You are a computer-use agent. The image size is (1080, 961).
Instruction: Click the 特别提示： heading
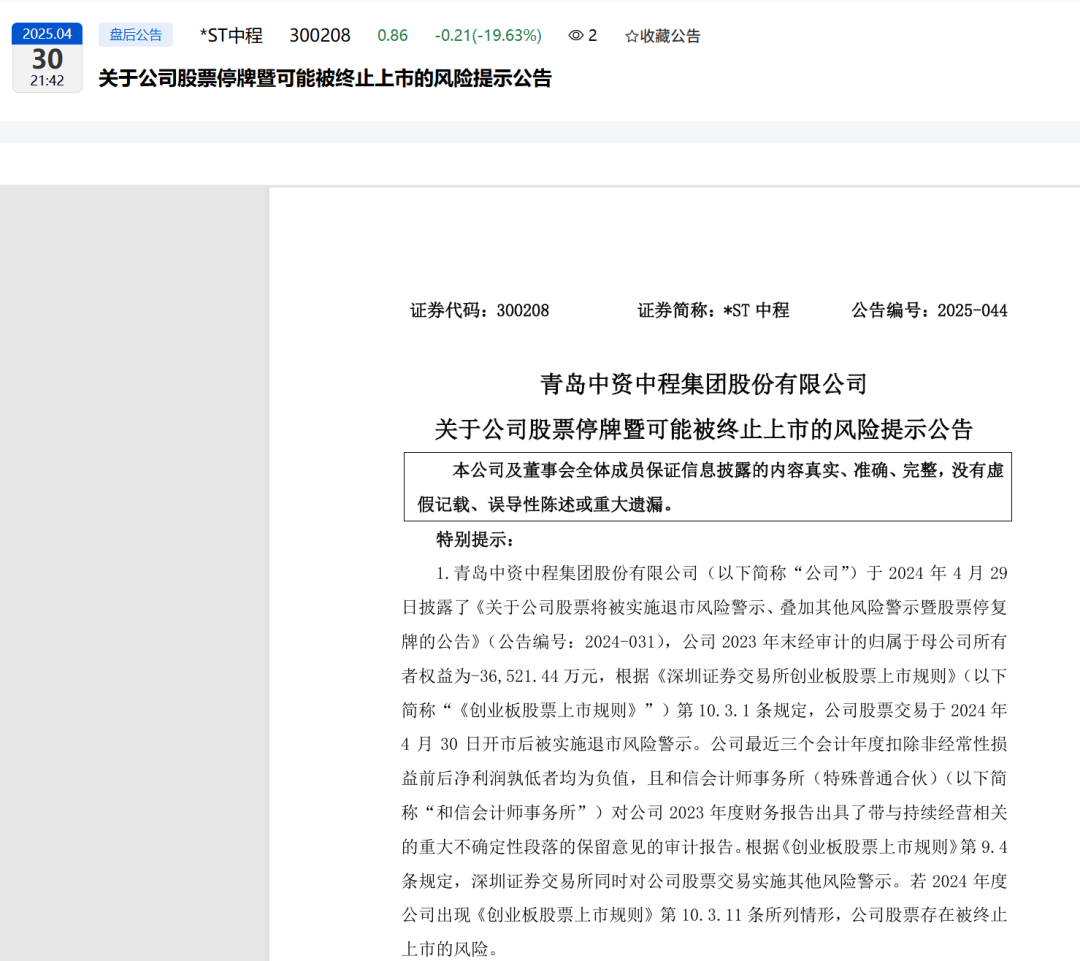(x=475, y=540)
